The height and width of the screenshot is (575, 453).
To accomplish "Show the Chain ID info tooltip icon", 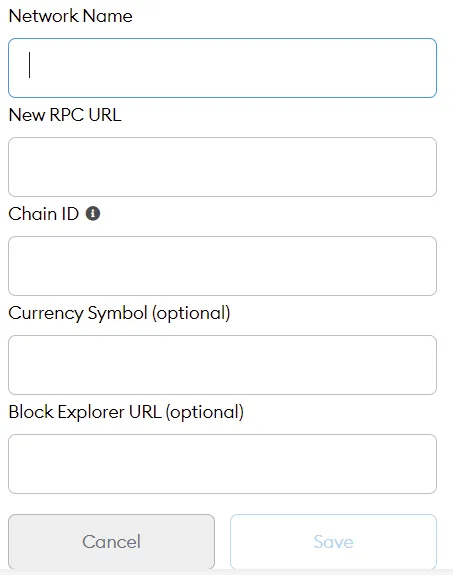I will [x=93, y=213].
